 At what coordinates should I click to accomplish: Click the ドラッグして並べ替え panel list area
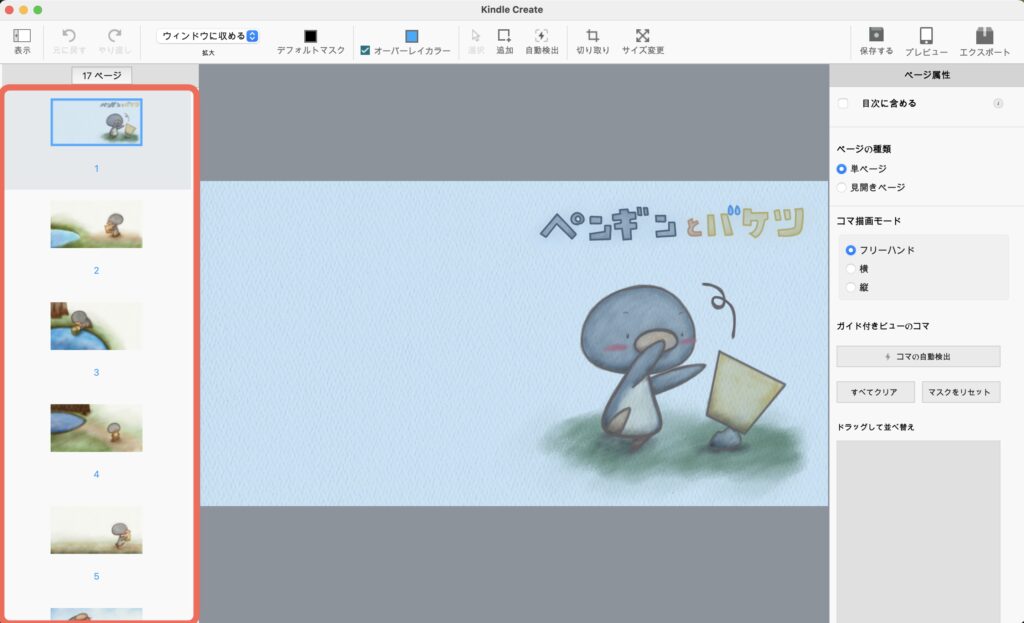[x=918, y=531]
